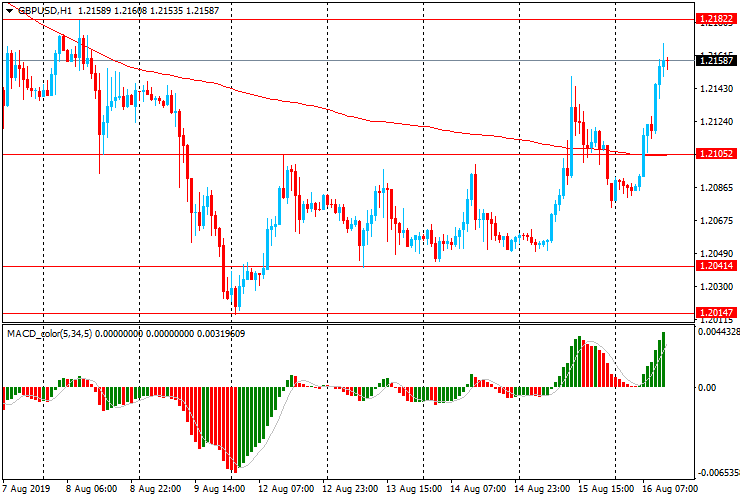Click the MACD scale value -0.006535
Screen dimensions: 740x500
tap(718, 473)
